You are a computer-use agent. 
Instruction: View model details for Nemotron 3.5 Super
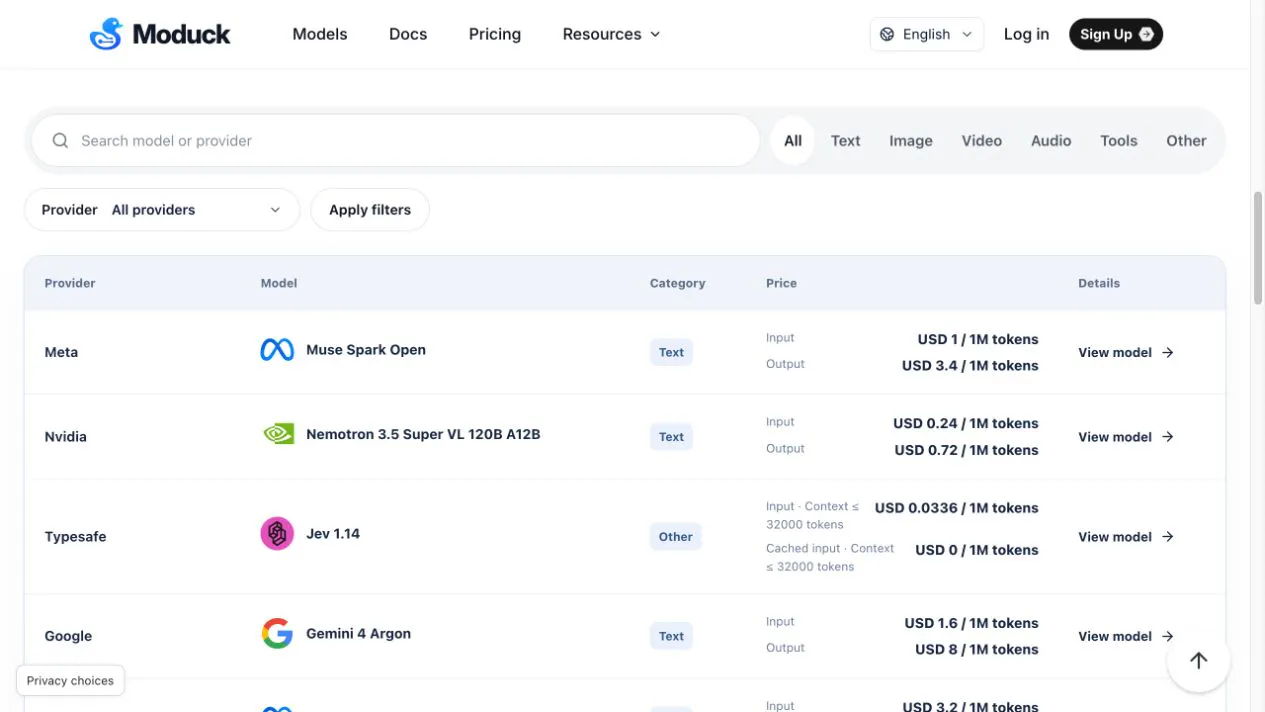click(x=1126, y=437)
